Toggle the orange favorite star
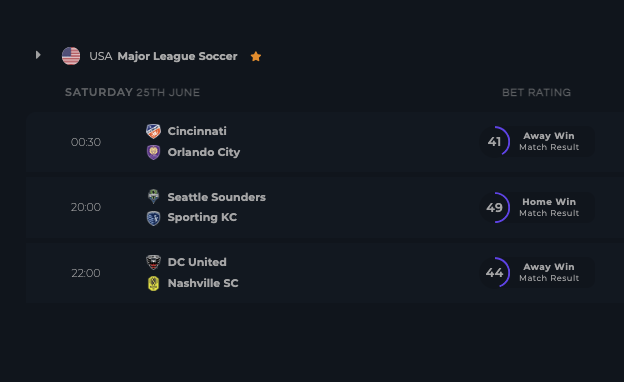The width and height of the screenshot is (624, 382). pos(256,57)
